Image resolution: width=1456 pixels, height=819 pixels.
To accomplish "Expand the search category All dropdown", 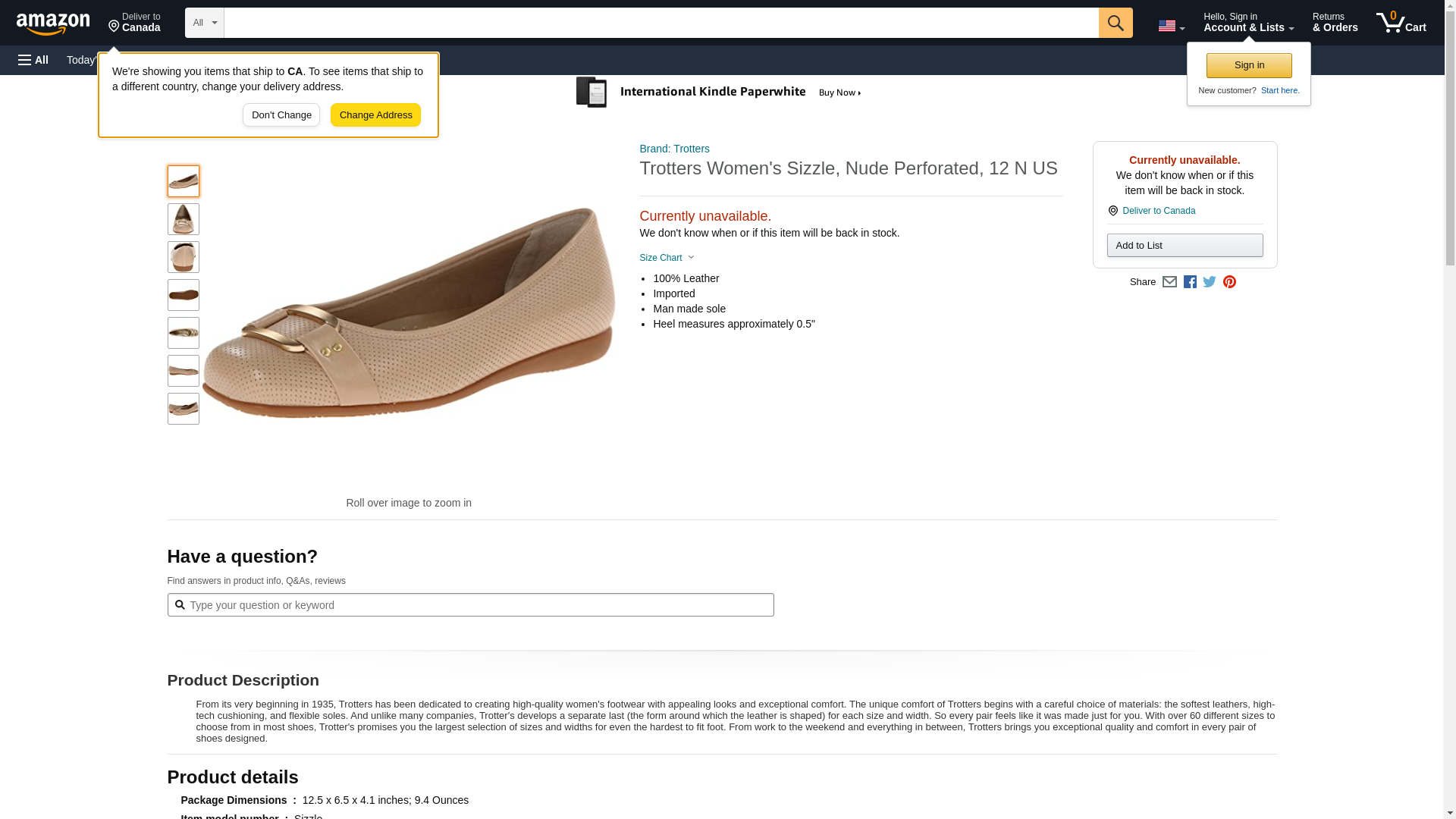I will click(x=204, y=23).
